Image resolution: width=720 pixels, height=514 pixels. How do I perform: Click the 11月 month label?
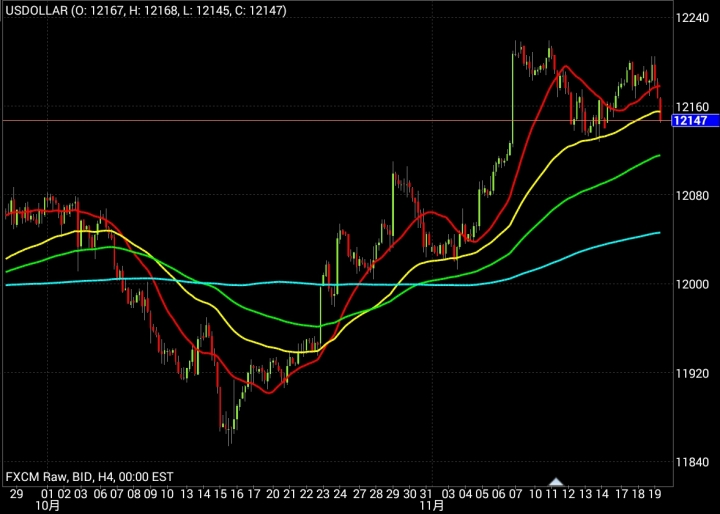point(432,506)
